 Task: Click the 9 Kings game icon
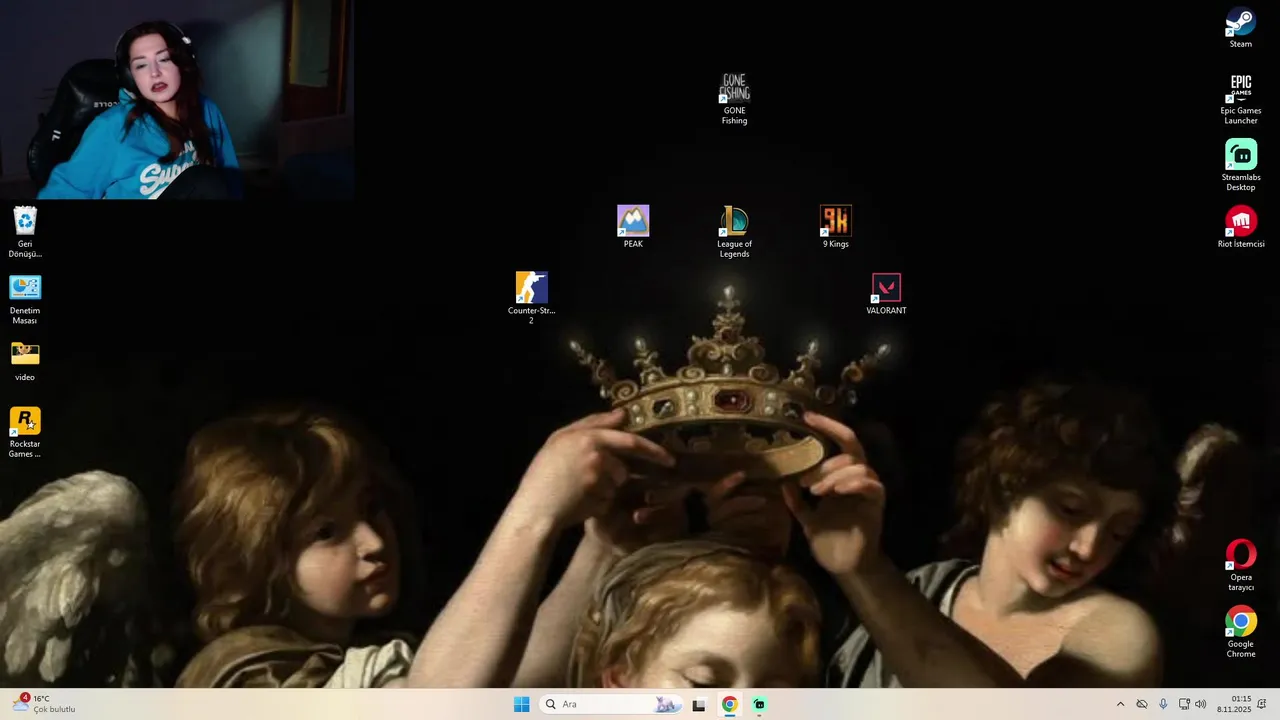click(x=835, y=227)
